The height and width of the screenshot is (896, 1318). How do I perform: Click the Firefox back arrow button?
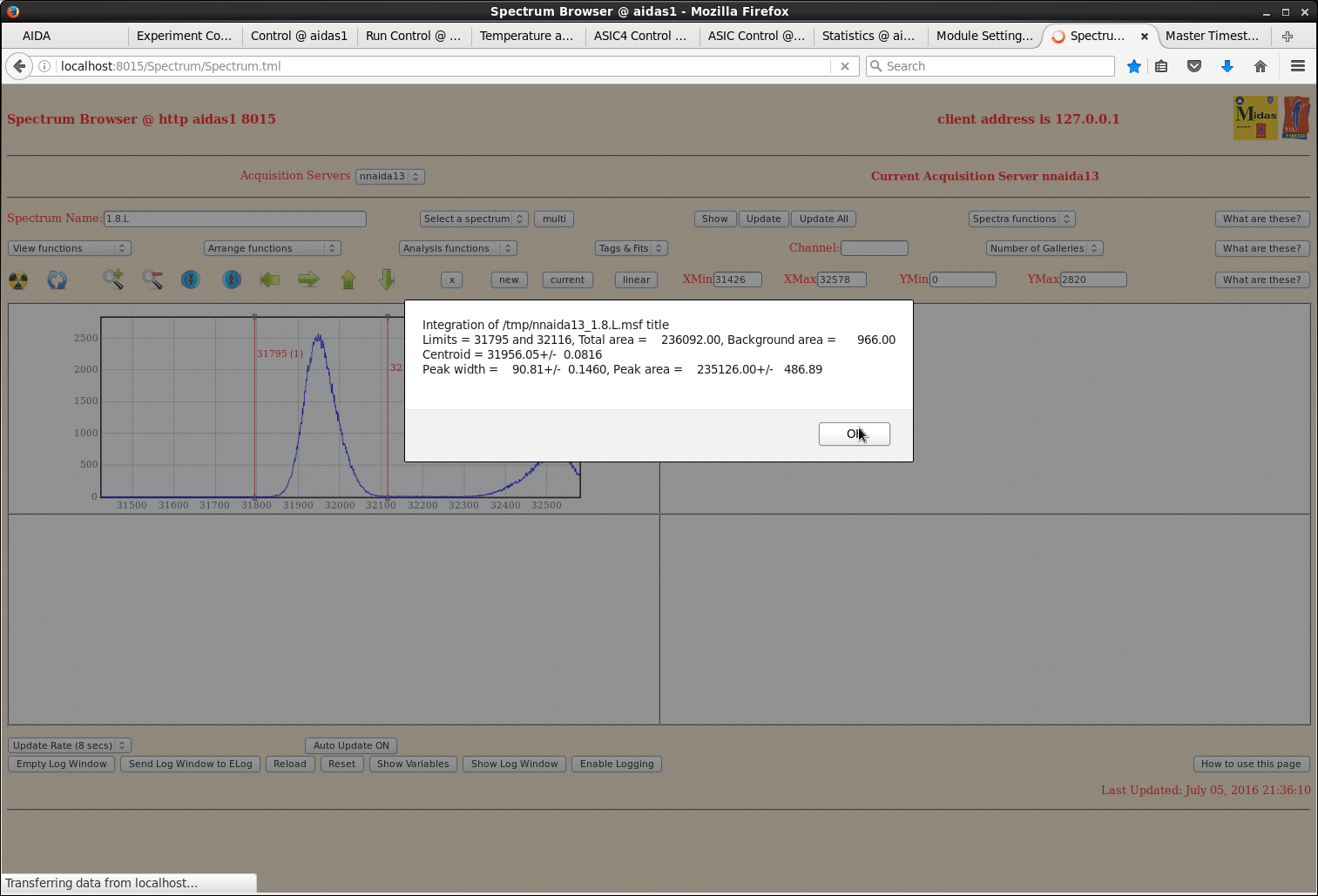pyautogui.click(x=19, y=66)
